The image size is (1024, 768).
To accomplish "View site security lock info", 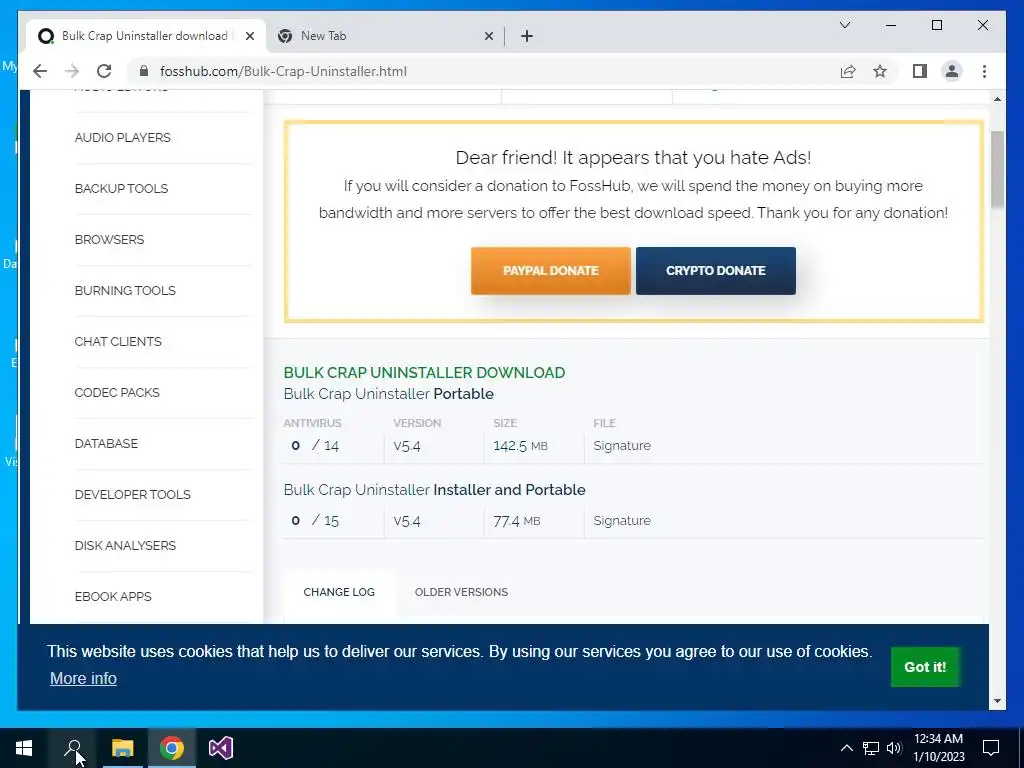I will point(144,71).
